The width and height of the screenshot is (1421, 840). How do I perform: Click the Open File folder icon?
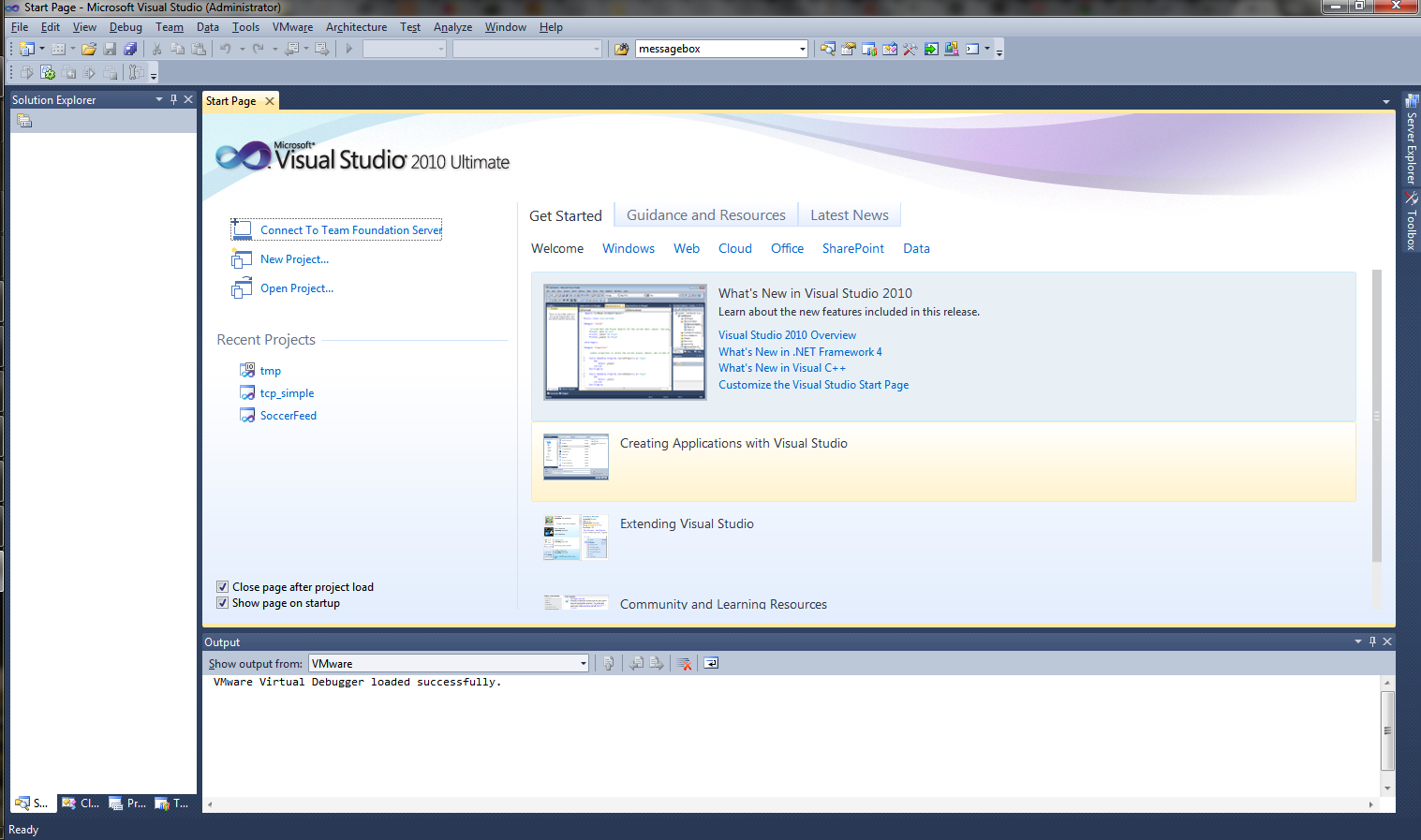click(89, 49)
